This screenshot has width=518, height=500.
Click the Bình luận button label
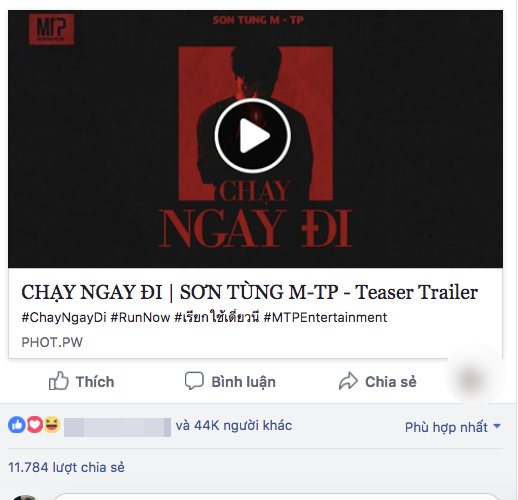(x=244, y=382)
